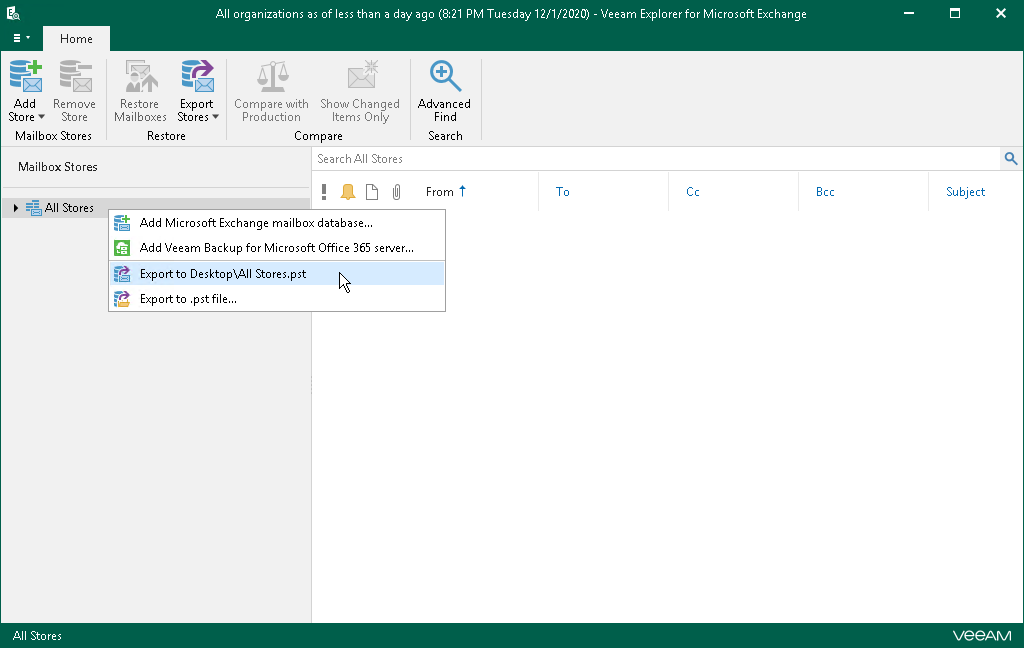The height and width of the screenshot is (648, 1024).
Task: Choose Export to .pst file...
Action: (277, 299)
